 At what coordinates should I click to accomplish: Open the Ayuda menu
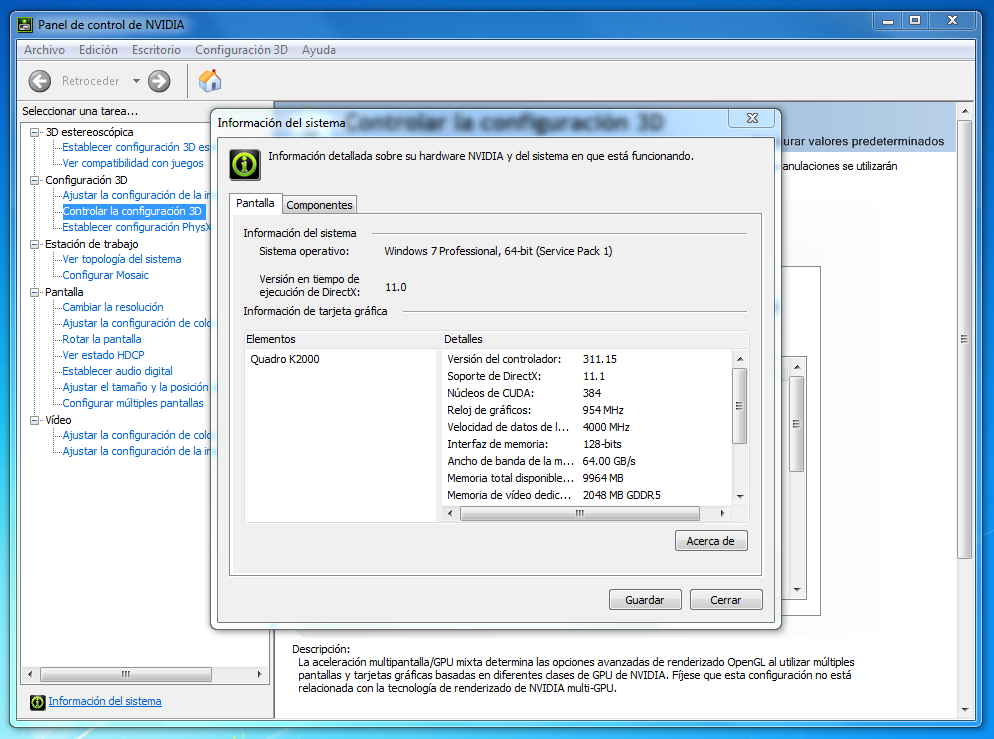319,50
